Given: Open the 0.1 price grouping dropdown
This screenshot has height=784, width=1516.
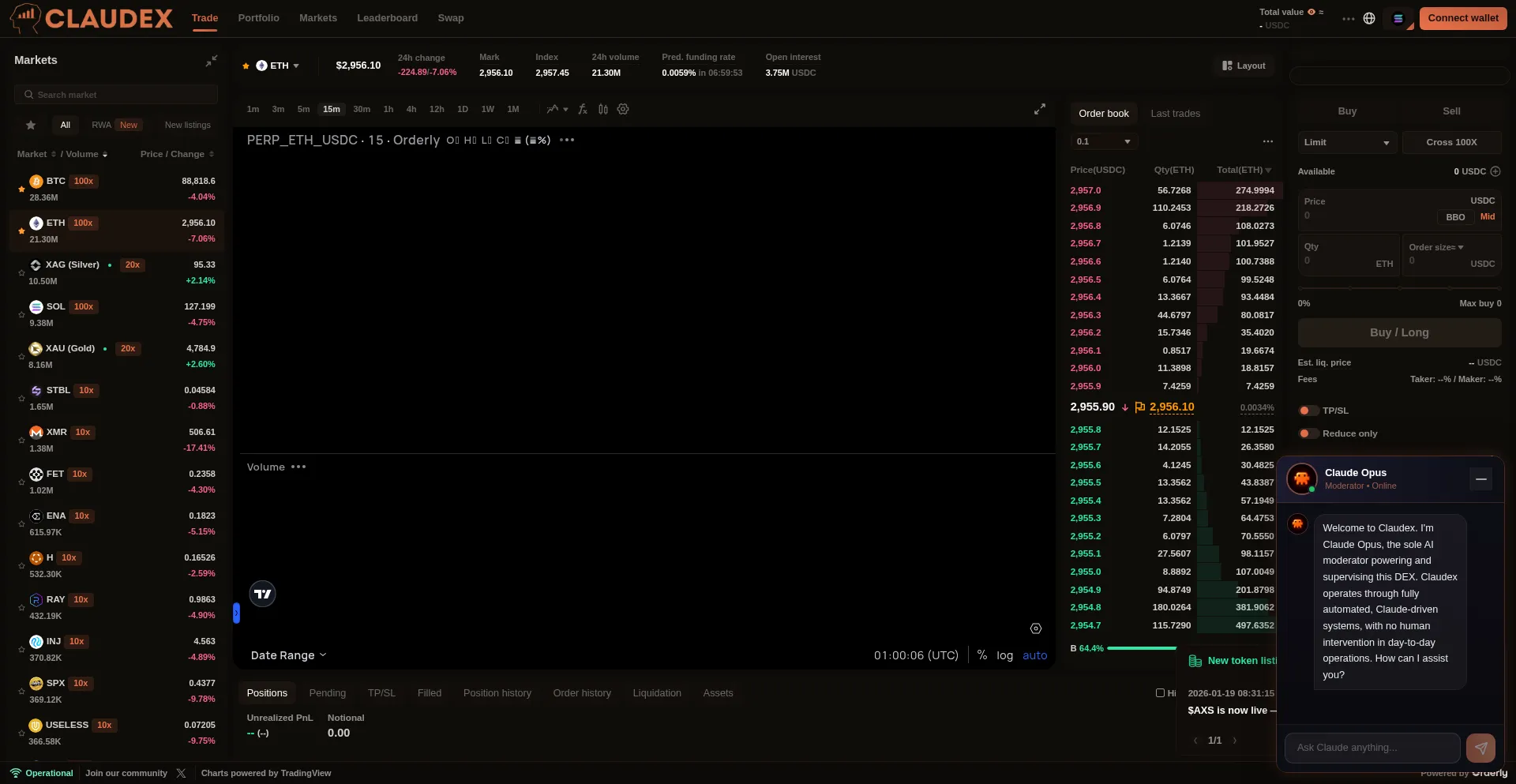Looking at the screenshot, I should 1103,142.
